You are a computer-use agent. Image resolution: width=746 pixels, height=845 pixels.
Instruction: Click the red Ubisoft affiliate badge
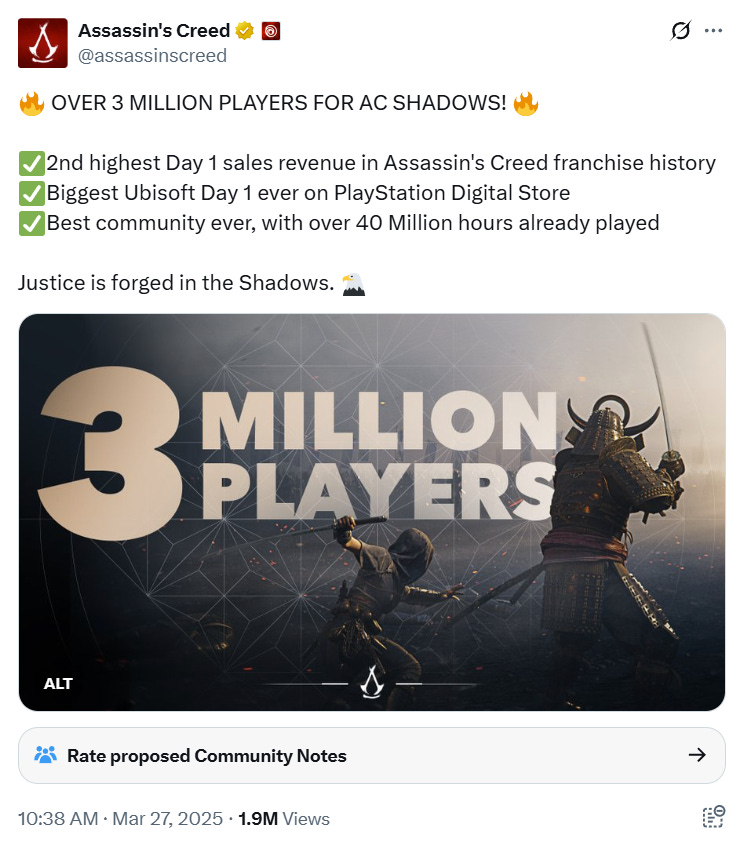tap(271, 31)
